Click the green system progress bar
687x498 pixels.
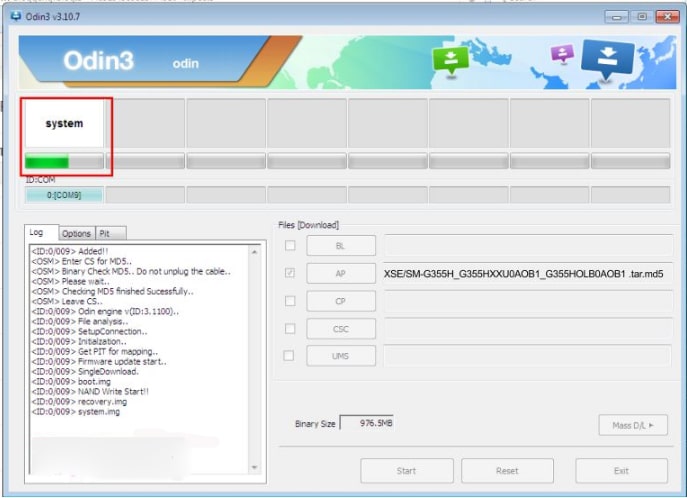tap(64, 161)
